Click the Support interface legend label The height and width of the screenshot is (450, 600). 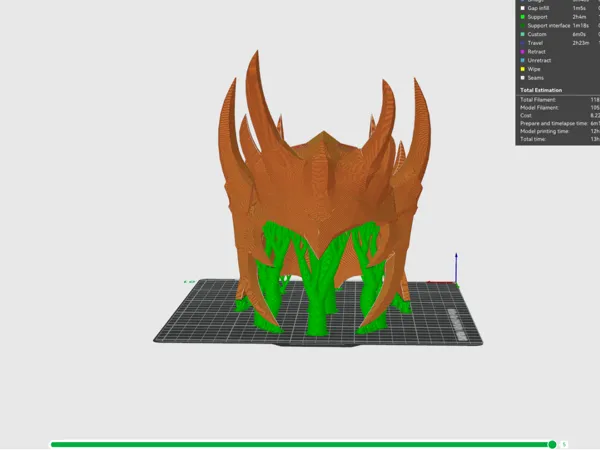coord(549,26)
